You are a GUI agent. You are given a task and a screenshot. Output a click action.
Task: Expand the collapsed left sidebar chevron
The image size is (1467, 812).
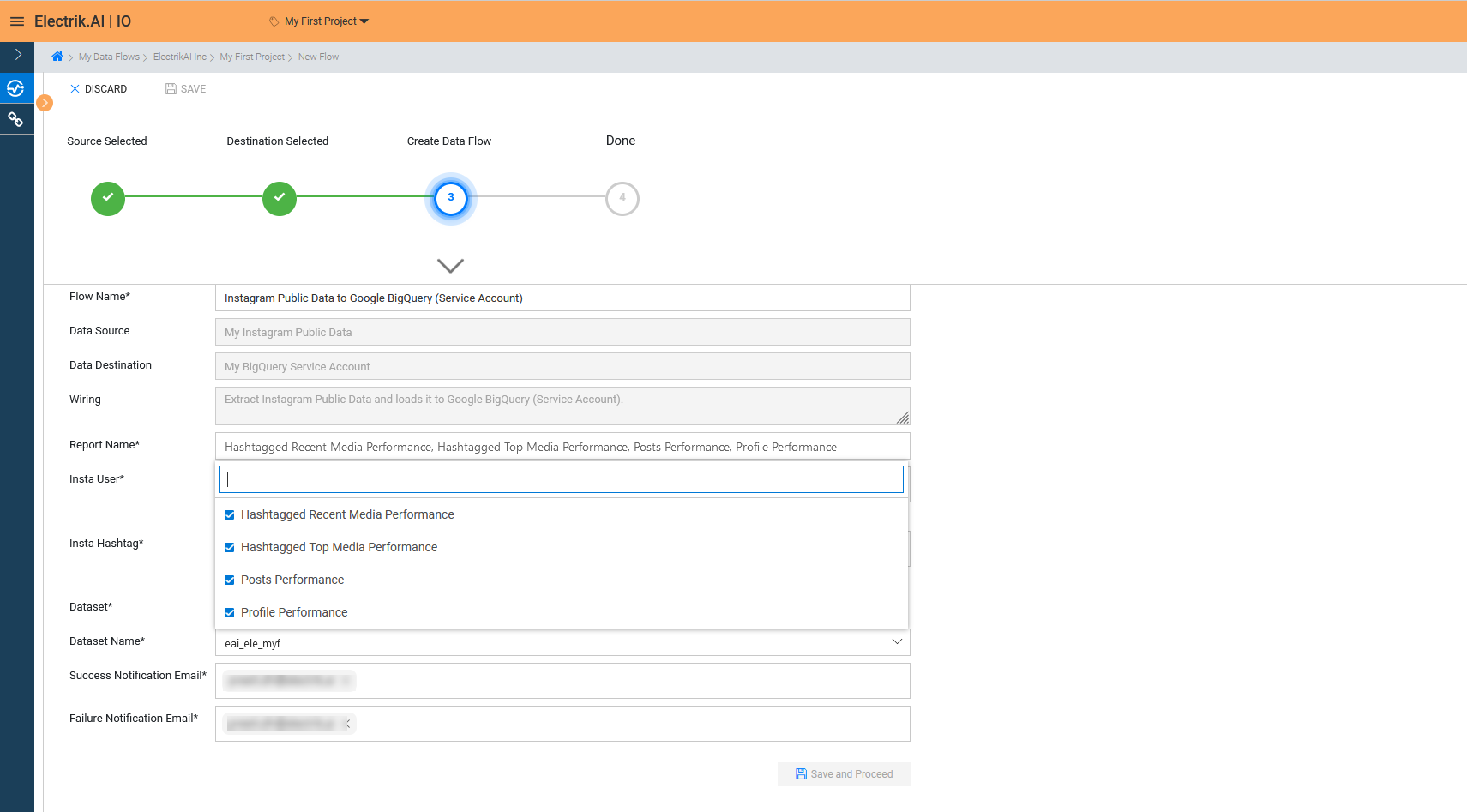(16, 55)
